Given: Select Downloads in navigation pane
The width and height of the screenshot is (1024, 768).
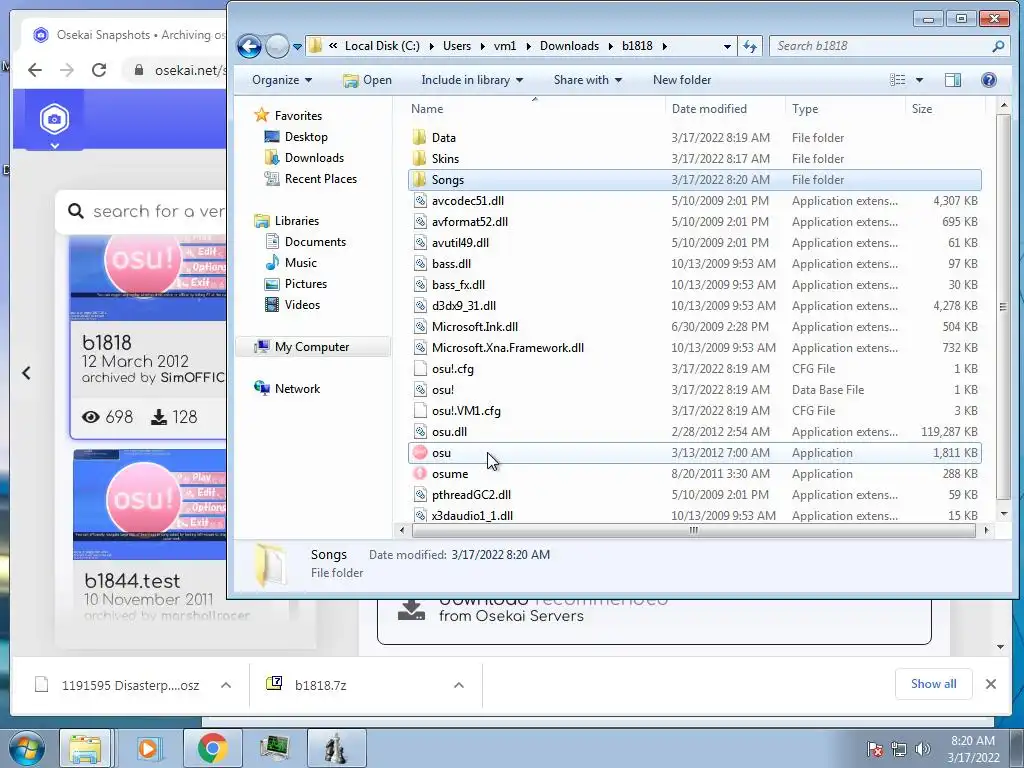Looking at the screenshot, I should pos(304,157).
